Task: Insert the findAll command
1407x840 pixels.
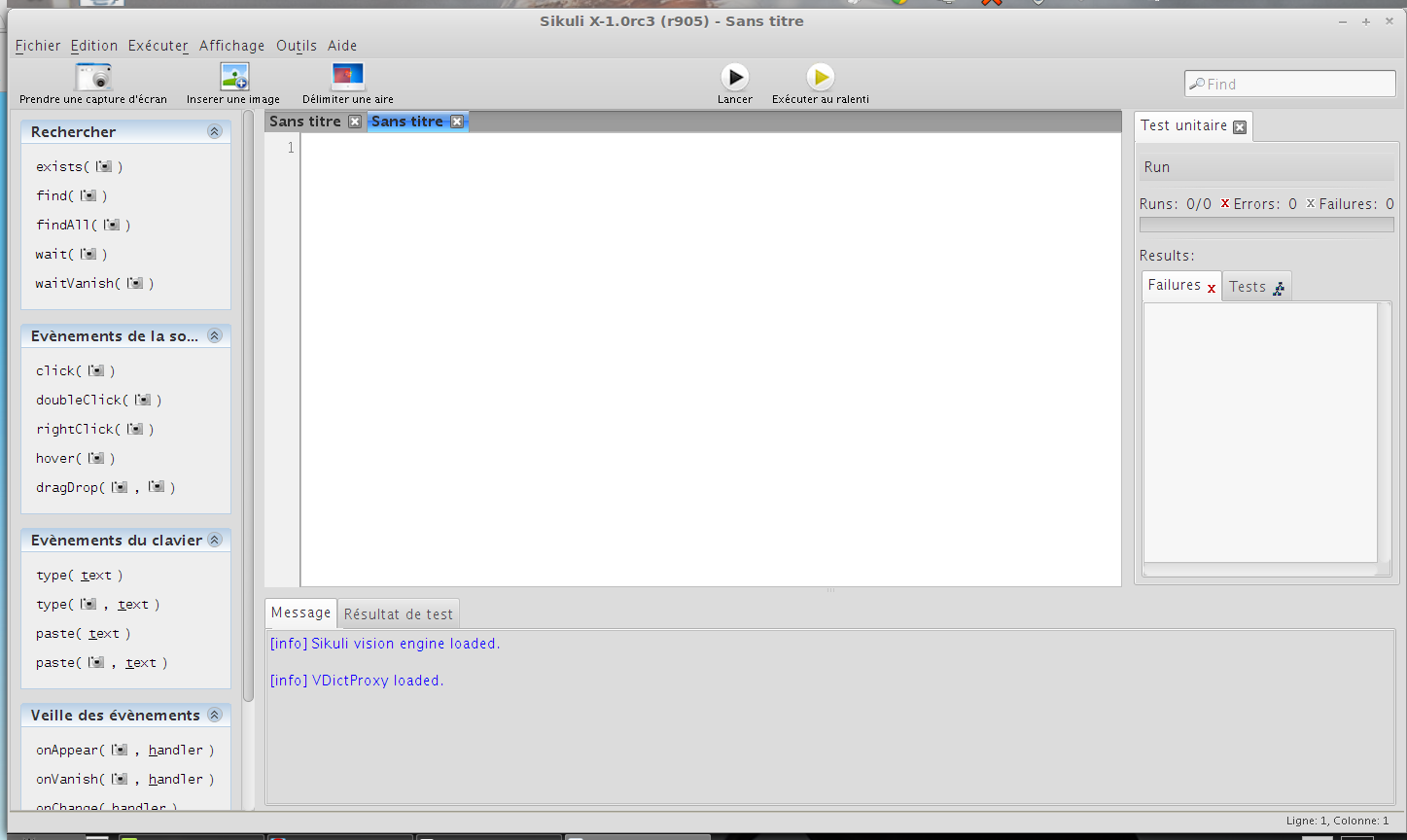Action: click(83, 225)
